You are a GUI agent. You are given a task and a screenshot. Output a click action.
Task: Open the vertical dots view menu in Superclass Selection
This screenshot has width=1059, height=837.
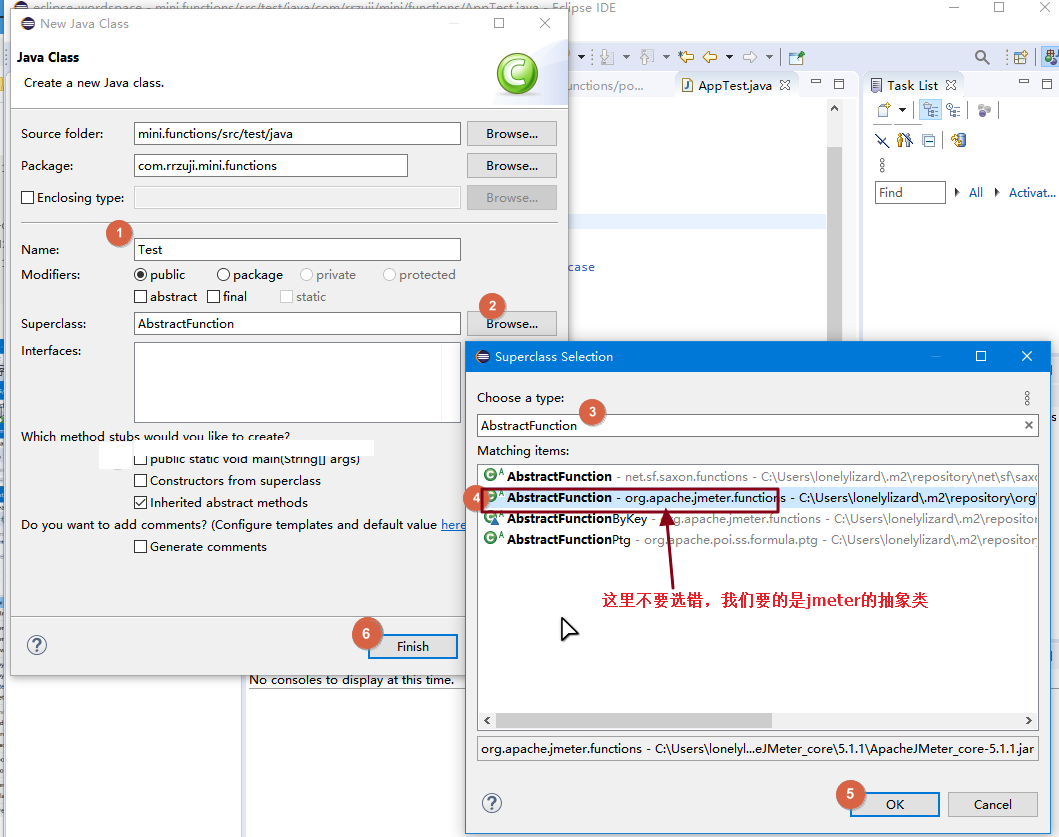1026,398
